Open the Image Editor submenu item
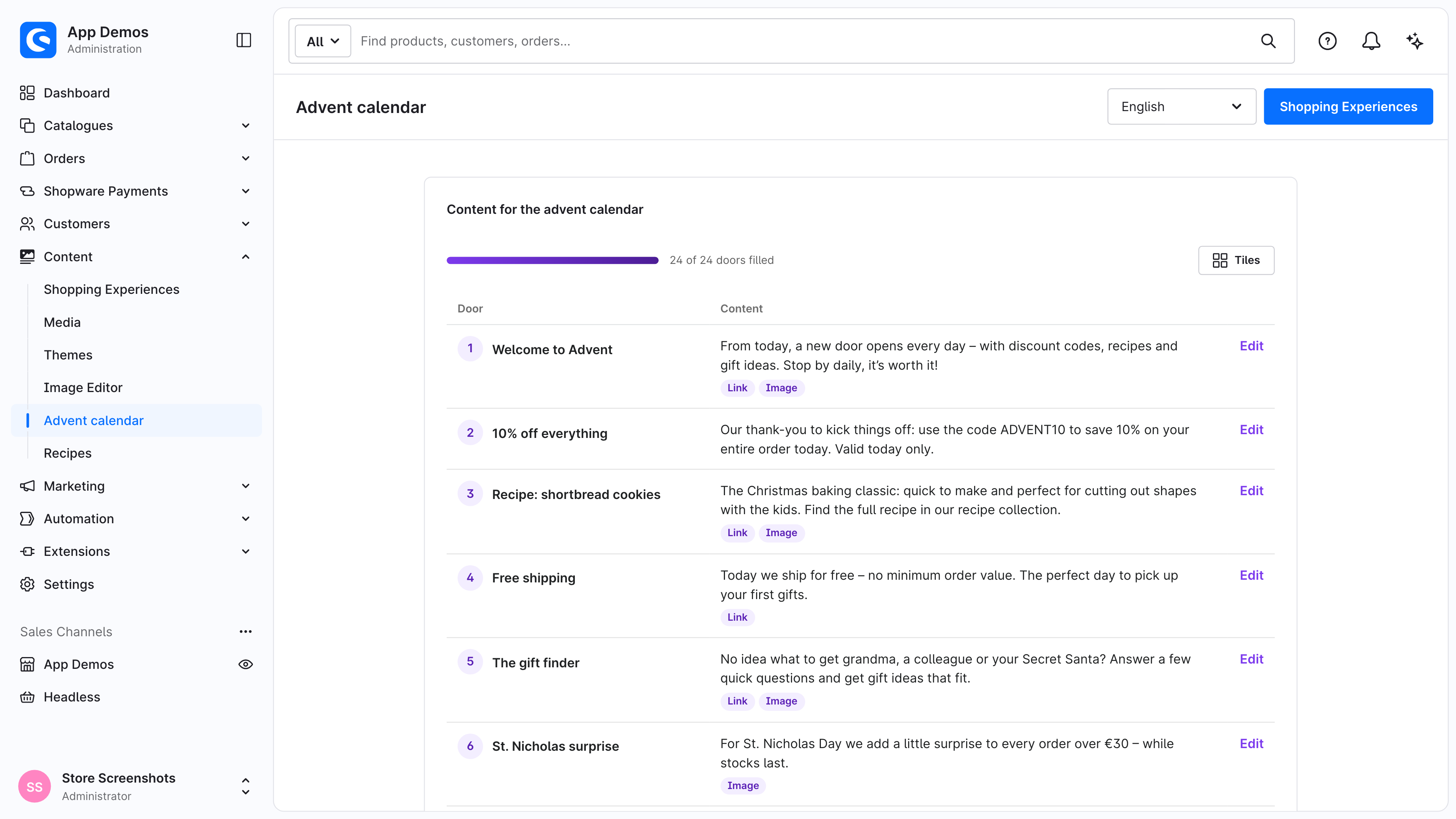The image size is (1456, 819). (x=83, y=388)
